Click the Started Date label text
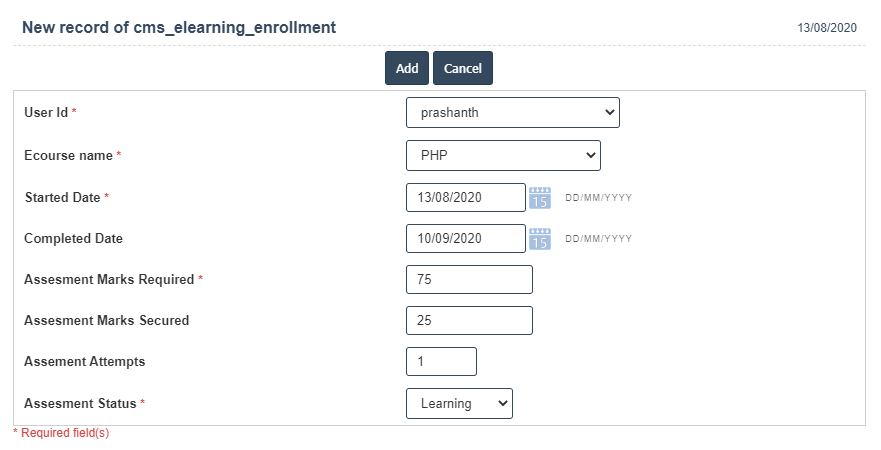 click(62, 198)
